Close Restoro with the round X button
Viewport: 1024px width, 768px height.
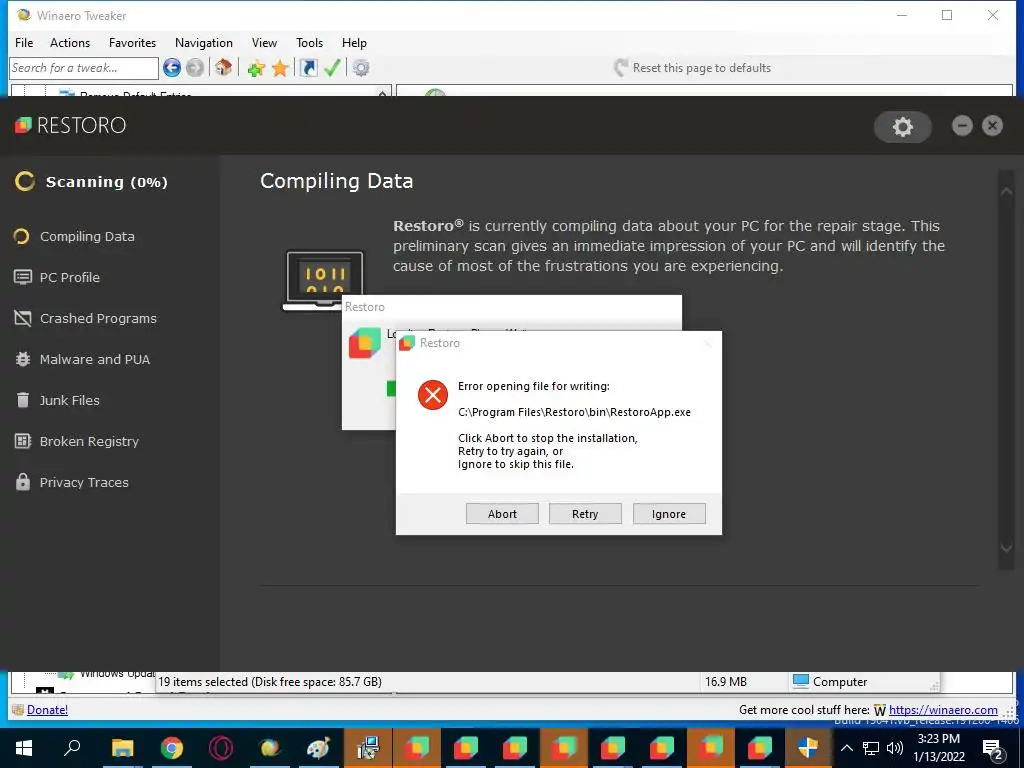pos(992,125)
